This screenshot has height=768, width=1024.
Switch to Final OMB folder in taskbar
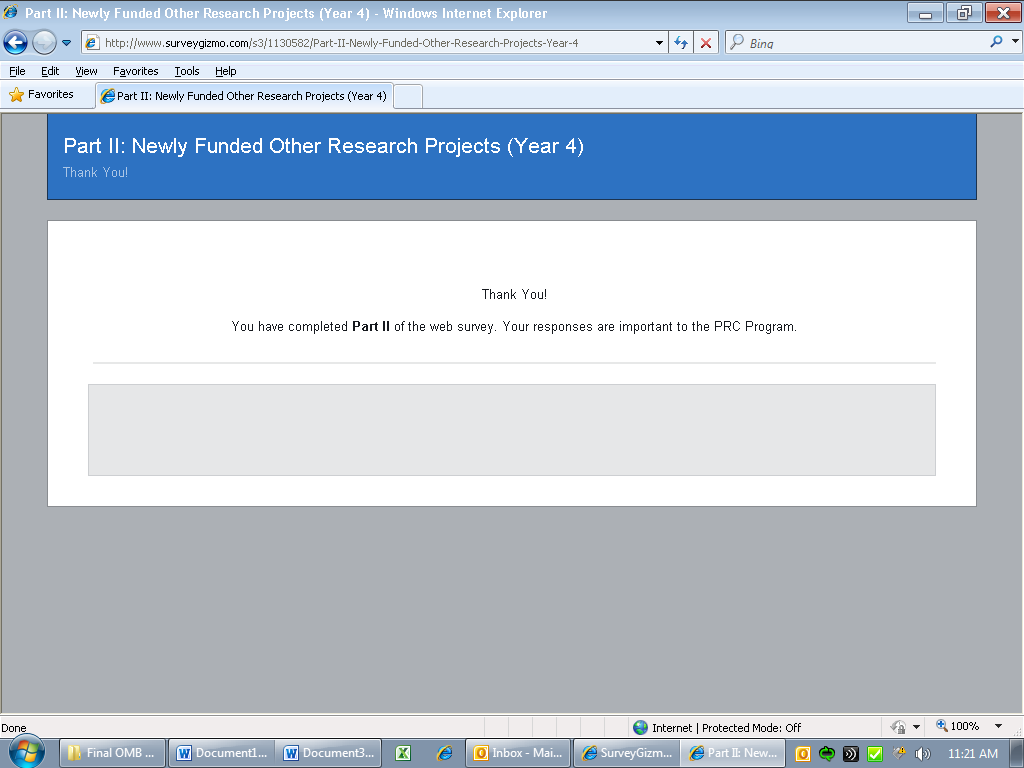113,753
